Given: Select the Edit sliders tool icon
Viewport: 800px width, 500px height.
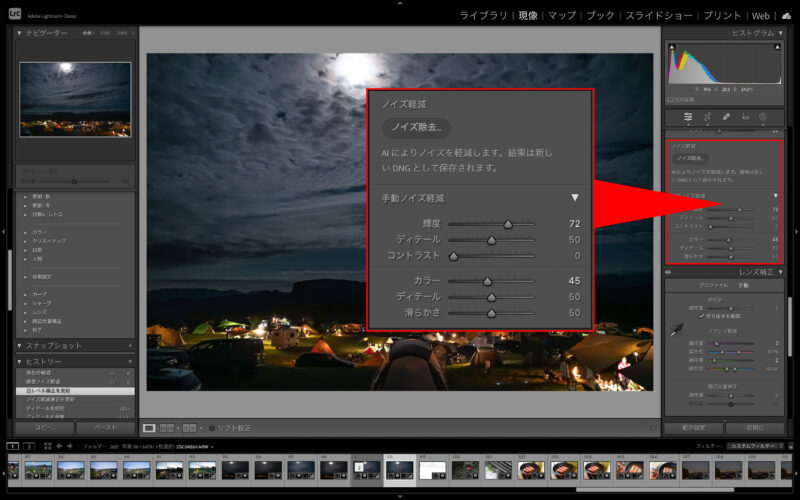Looking at the screenshot, I should click(689, 117).
